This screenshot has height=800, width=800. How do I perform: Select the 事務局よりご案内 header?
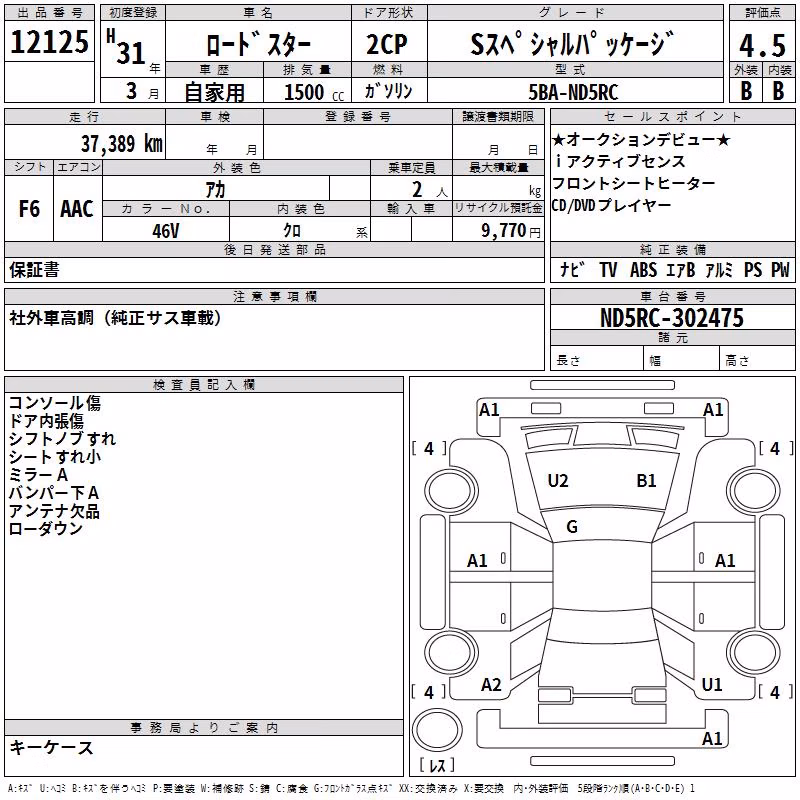click(204, 728)
